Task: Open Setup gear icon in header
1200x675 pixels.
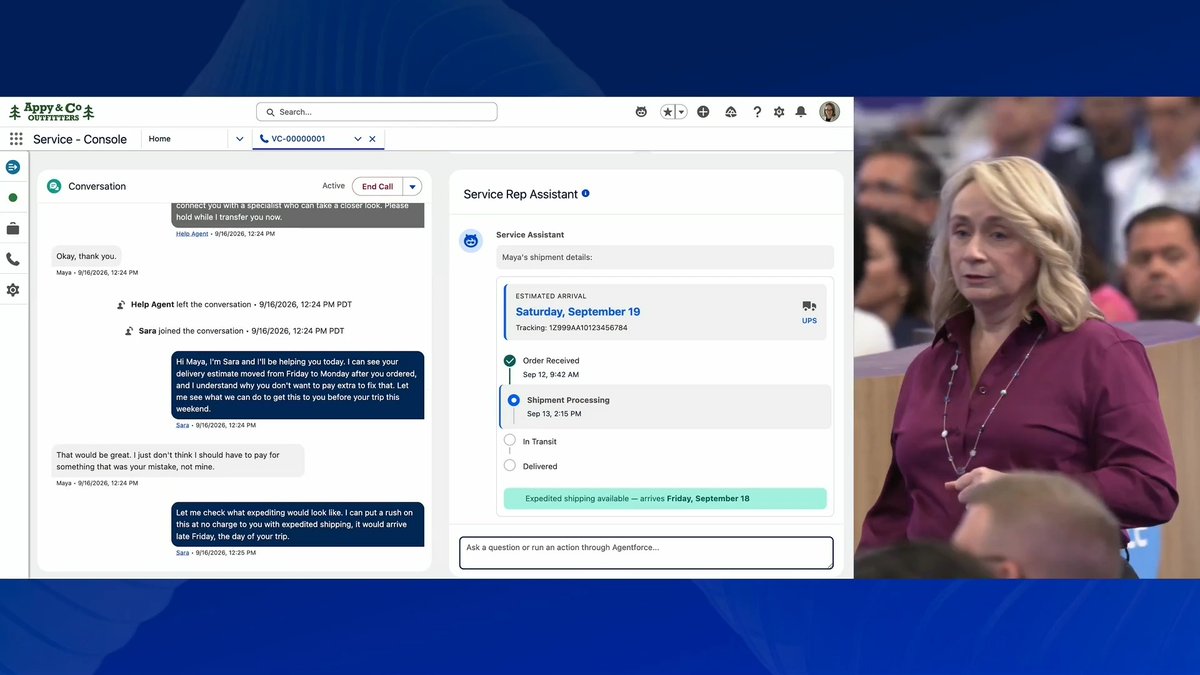Action: [779, 112]
